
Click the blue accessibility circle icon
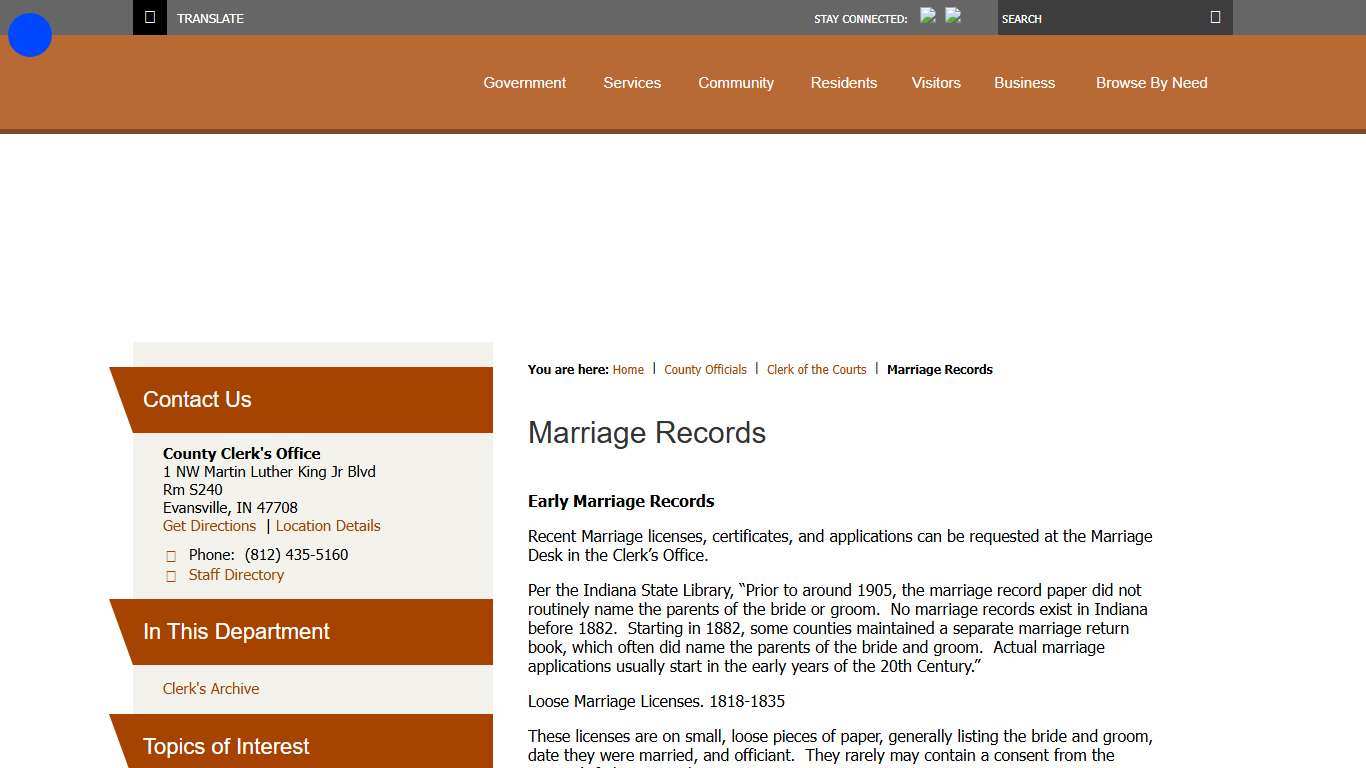(x=29, y=34)
